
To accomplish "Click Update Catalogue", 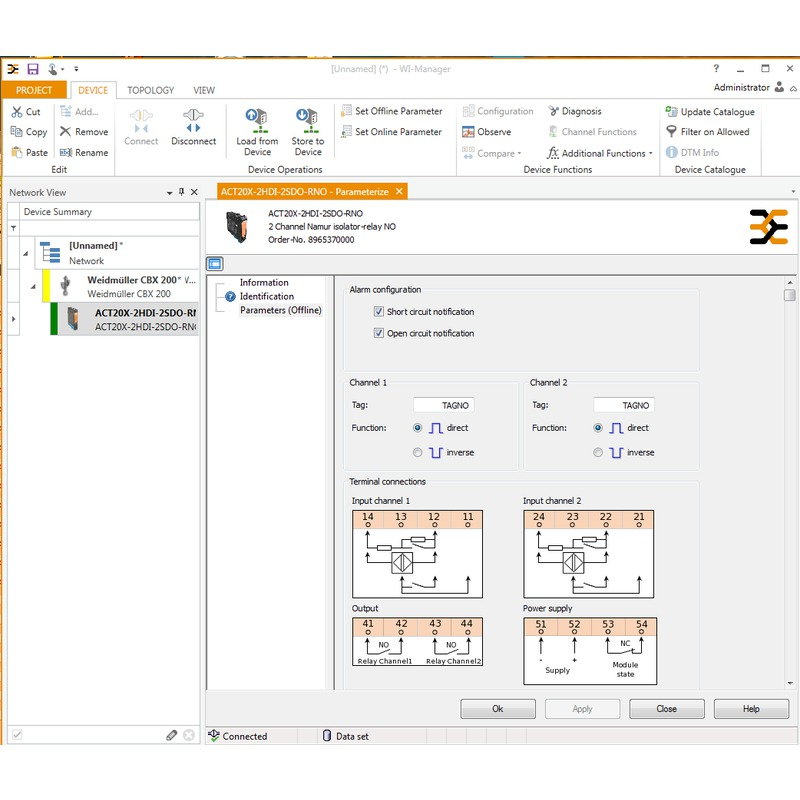I will pyautogui.click(x=710, y=111).
